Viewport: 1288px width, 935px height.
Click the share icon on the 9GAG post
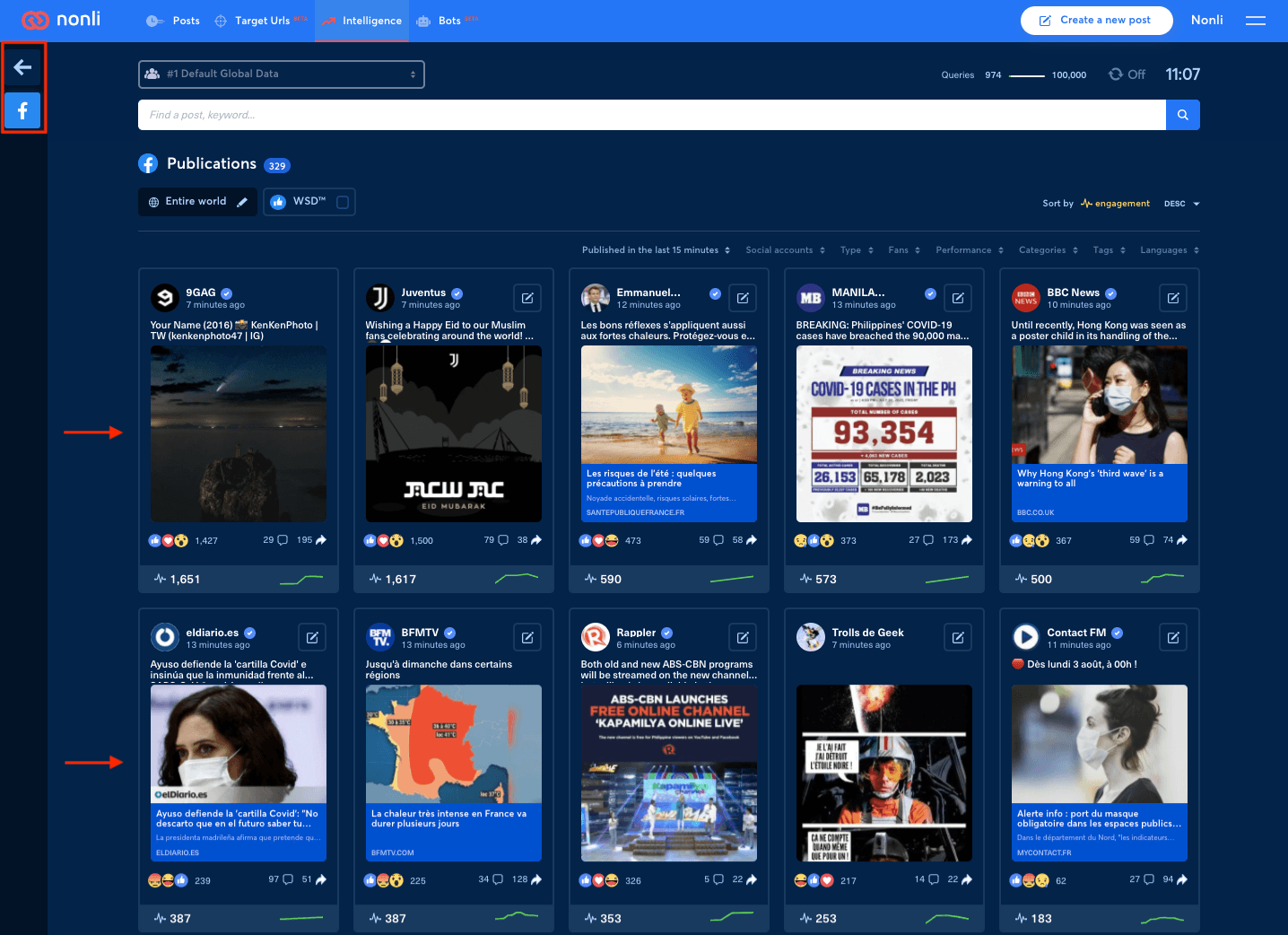click(x=321, y=540)
